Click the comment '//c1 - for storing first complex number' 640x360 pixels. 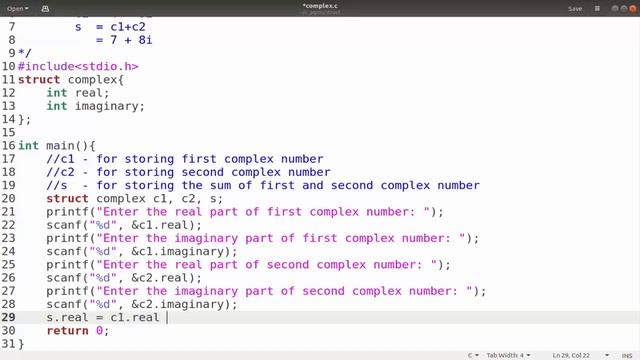pos(184,159)
